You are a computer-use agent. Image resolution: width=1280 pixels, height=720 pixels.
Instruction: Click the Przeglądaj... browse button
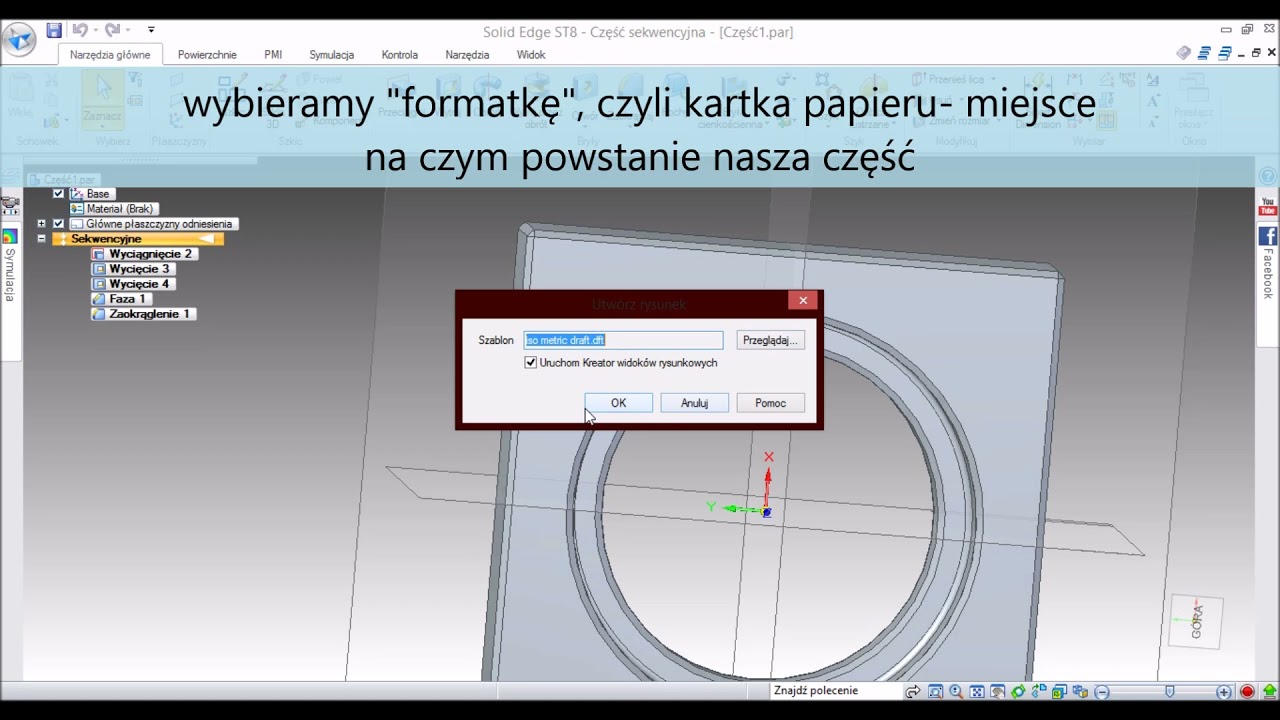[770, 340]
